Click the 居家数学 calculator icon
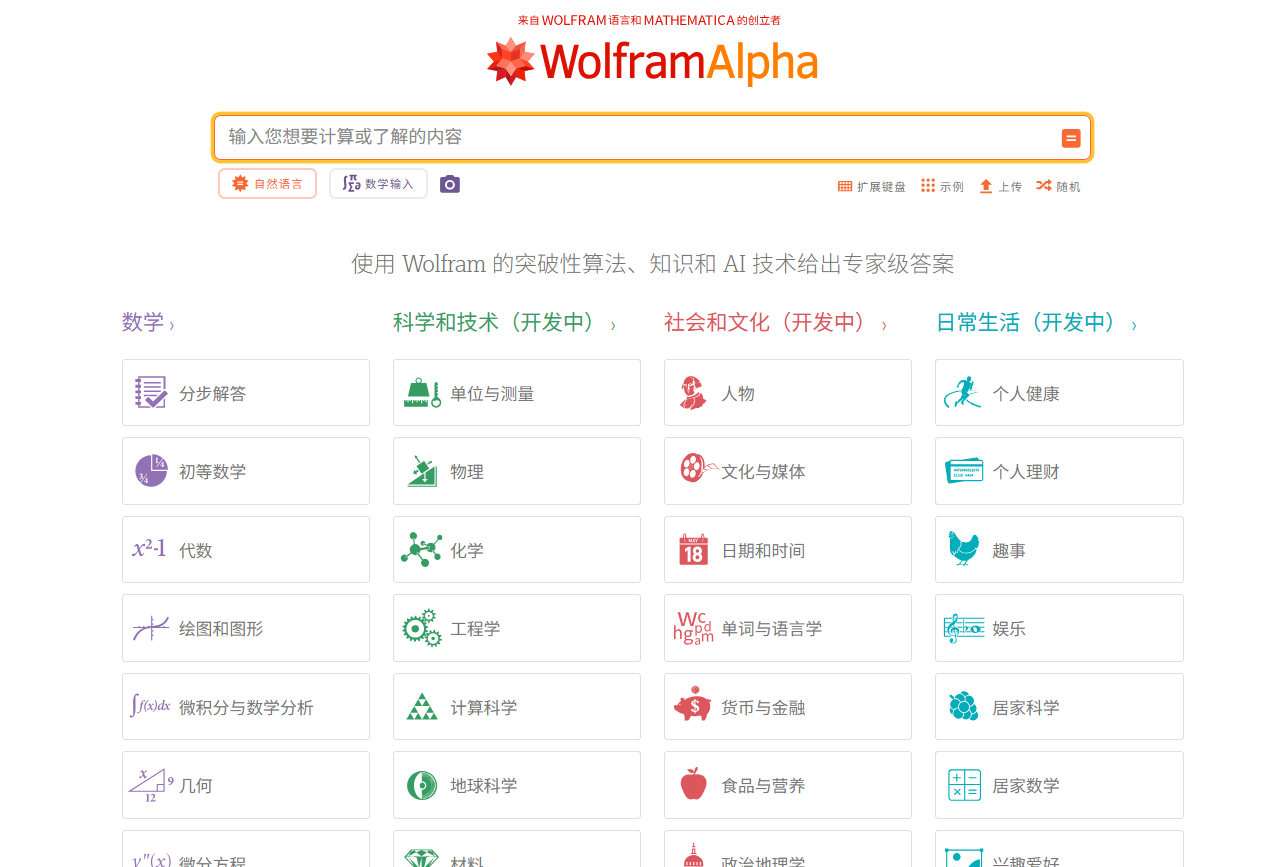Viewport: 1263px width, 867px height. pyautogui.click(x=964, y=785)
